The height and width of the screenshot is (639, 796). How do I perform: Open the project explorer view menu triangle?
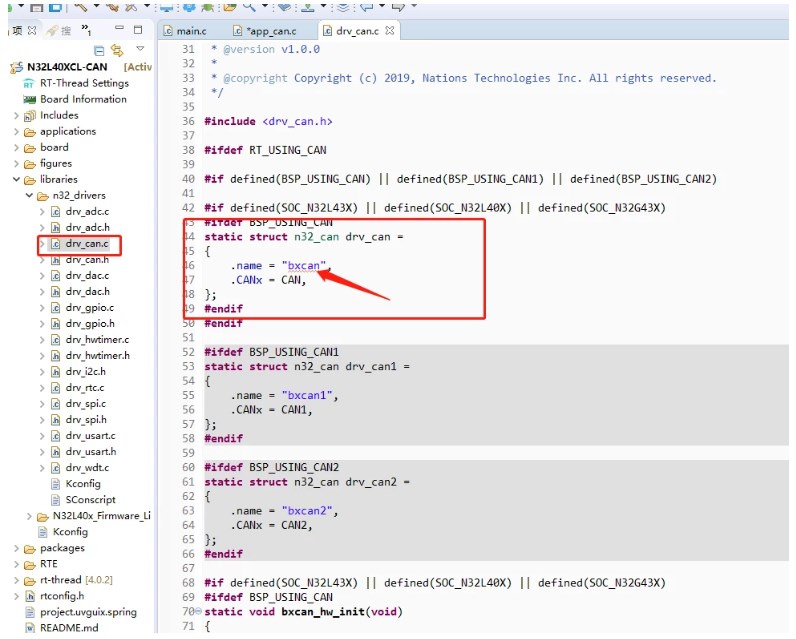[140, 49]
